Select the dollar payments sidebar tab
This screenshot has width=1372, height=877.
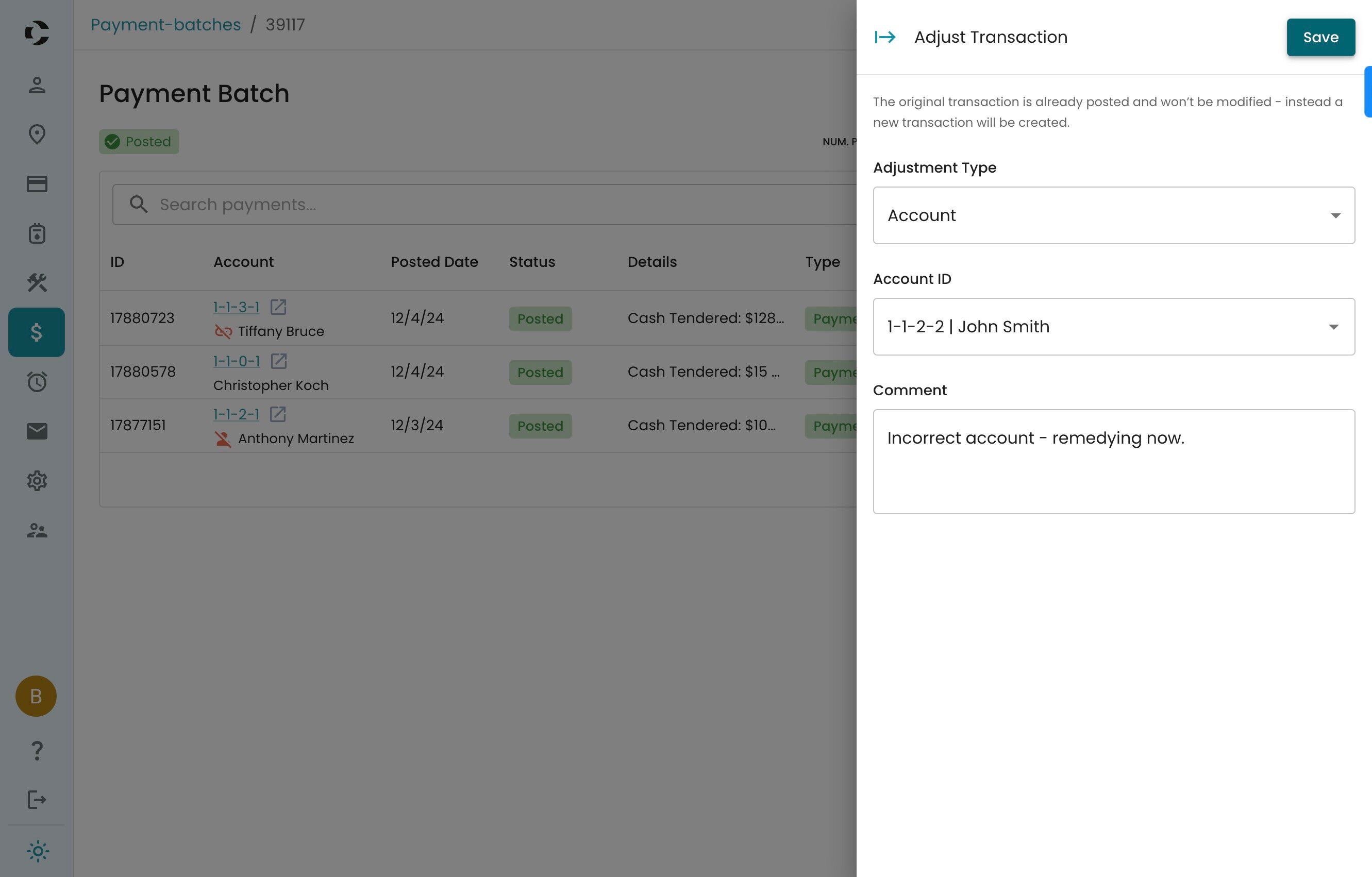coord(37,332)
